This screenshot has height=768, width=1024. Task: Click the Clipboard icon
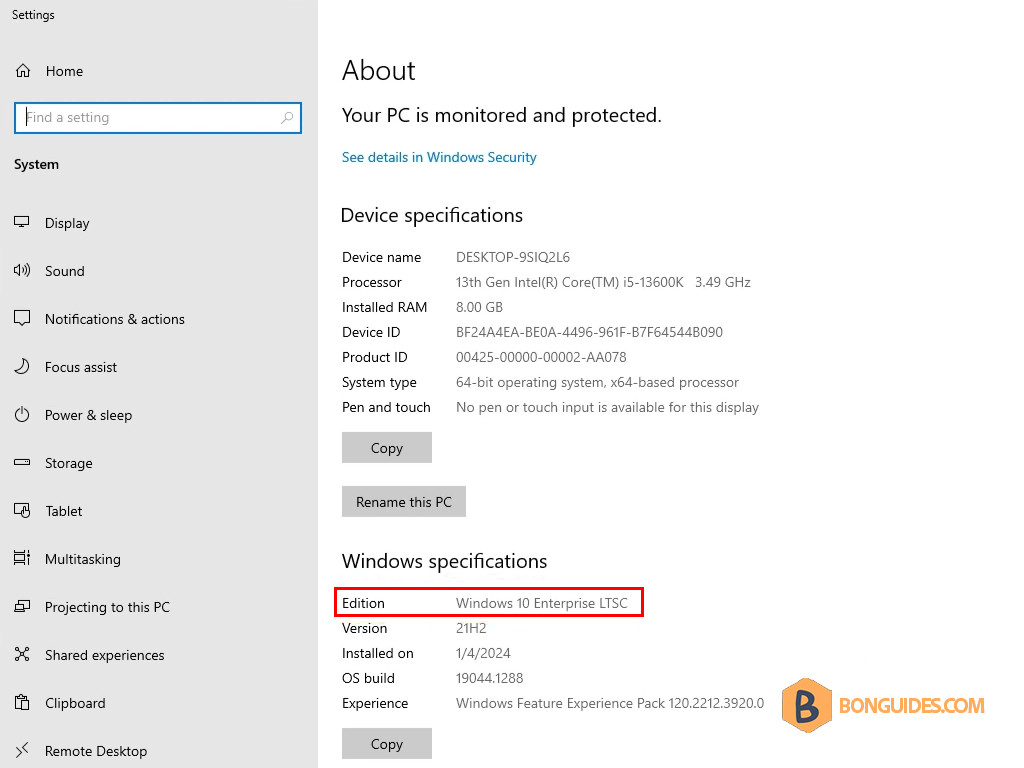[22, 703]
